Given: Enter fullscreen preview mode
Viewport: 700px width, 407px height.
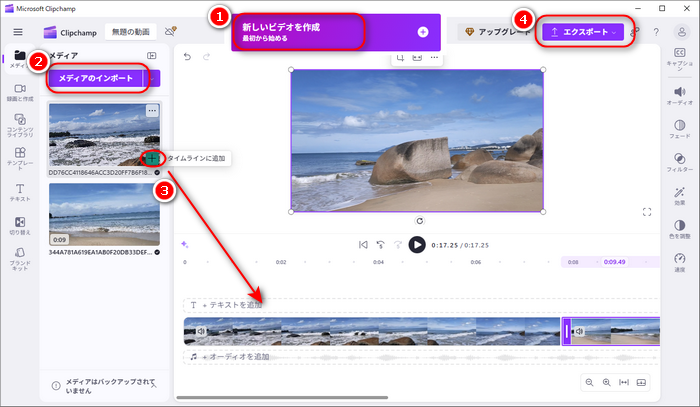Looking at the screenshot, I should click(x=647, y=212).
